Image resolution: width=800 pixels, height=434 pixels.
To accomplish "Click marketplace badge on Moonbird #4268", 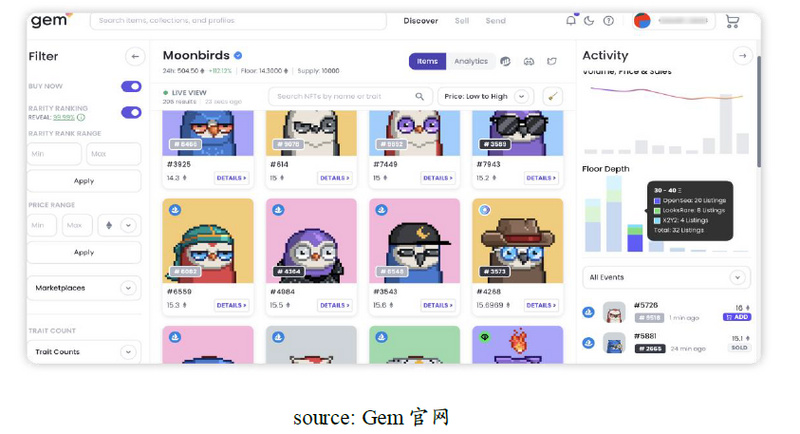I will (485, 210).
